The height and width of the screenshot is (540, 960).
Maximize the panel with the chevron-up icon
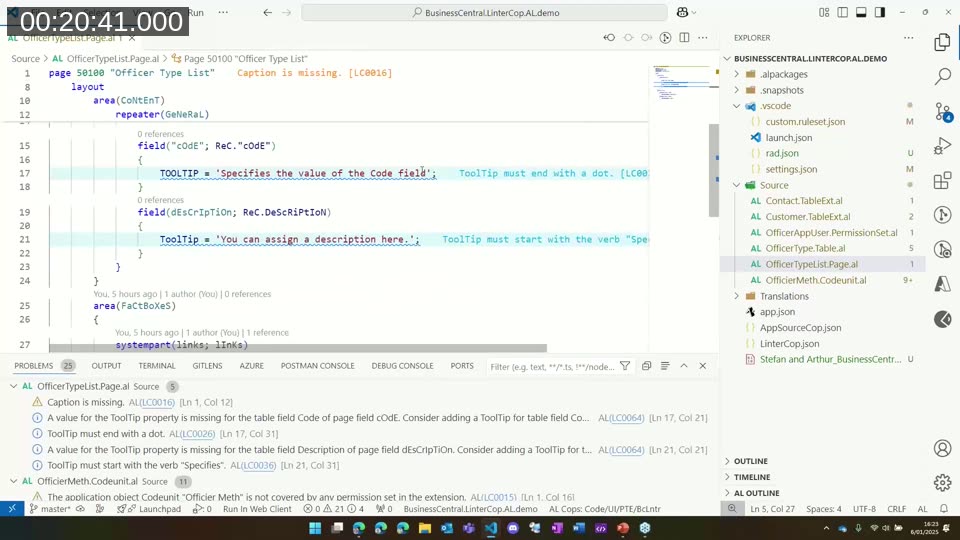[x=684, y=366]
